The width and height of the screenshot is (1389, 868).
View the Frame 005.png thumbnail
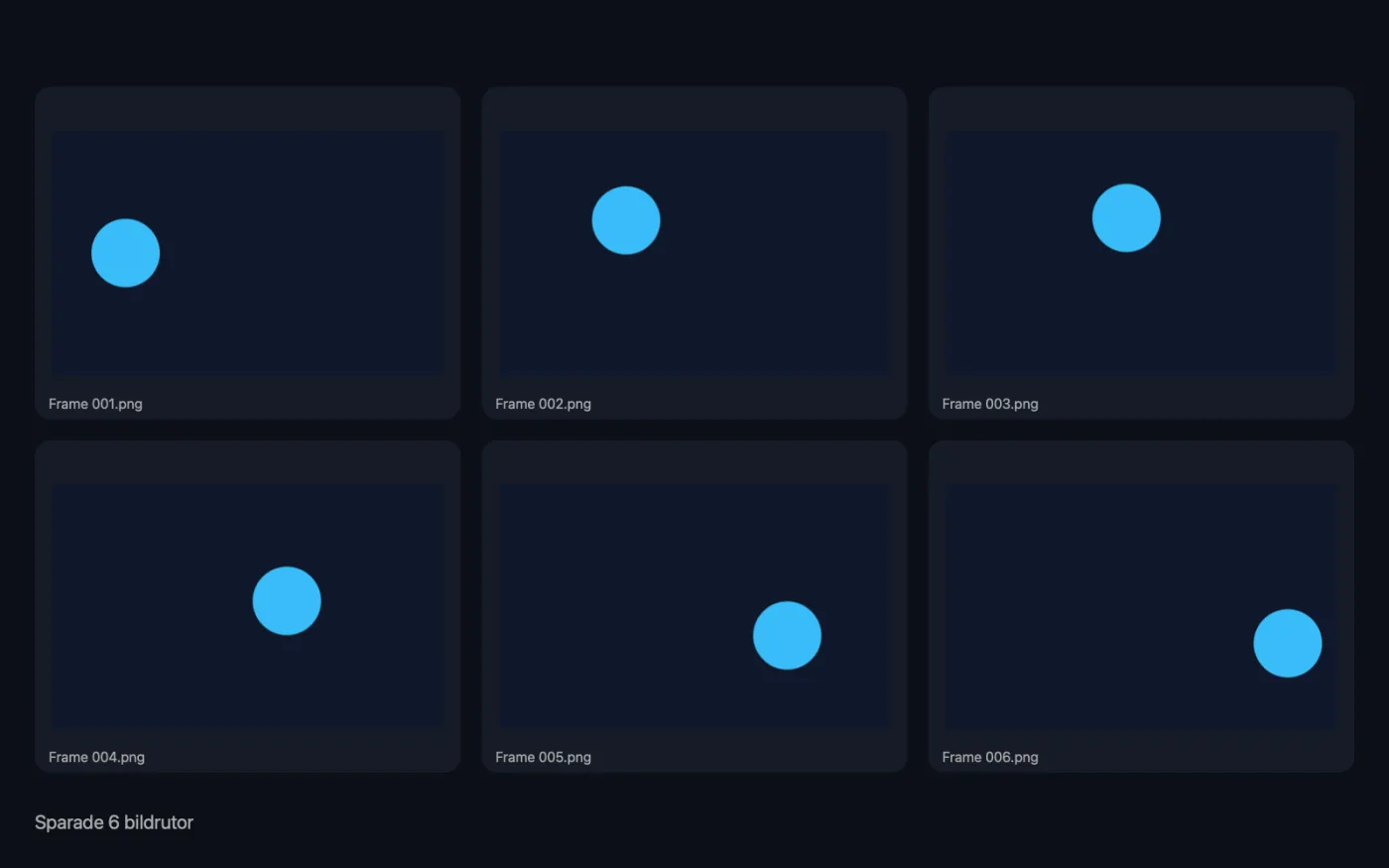694,606
